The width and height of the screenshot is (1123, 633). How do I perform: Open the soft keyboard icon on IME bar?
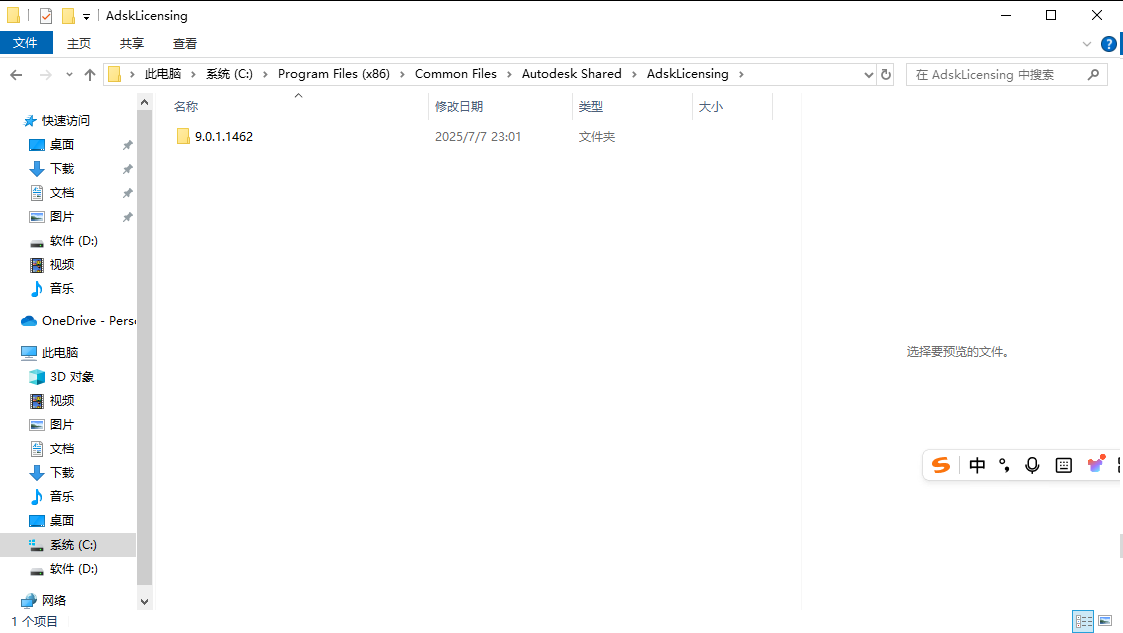pyautogui.click(x=1064, y=465)
